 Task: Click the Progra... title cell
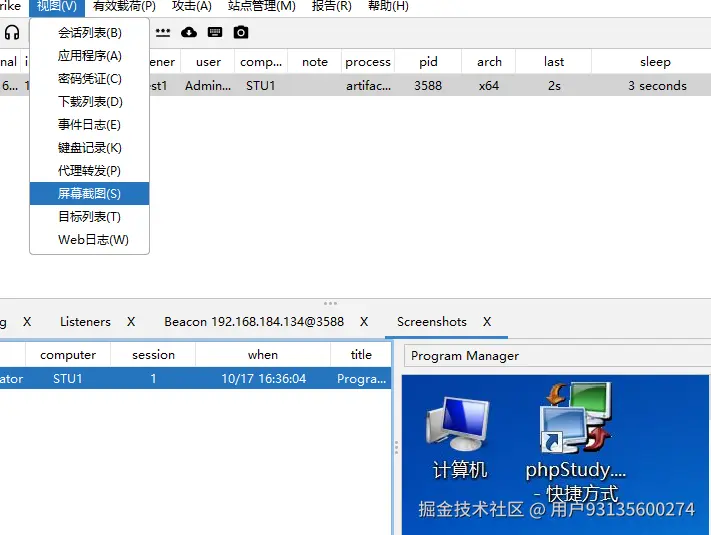click(x=361, y=378)
